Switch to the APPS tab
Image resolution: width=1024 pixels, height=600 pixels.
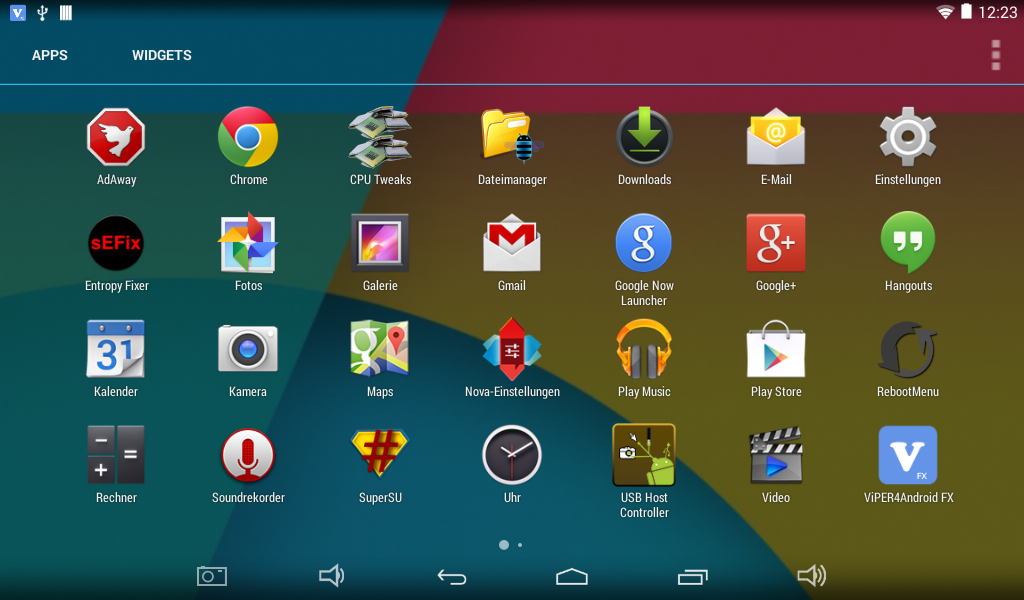coord(50,55)
